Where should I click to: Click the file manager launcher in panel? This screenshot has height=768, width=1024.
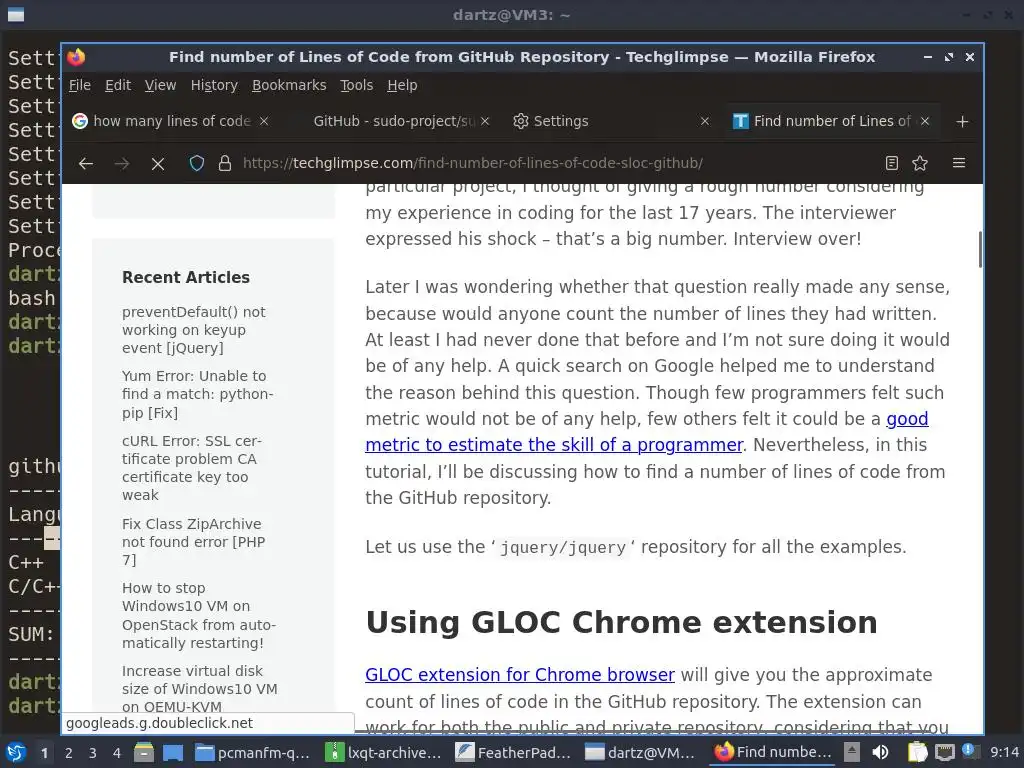click(x=144, y=752)
